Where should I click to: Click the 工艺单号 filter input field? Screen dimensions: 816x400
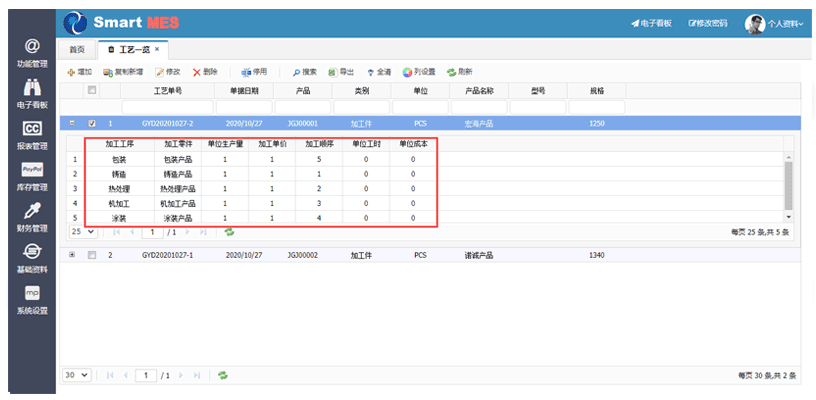pos(167,107)
